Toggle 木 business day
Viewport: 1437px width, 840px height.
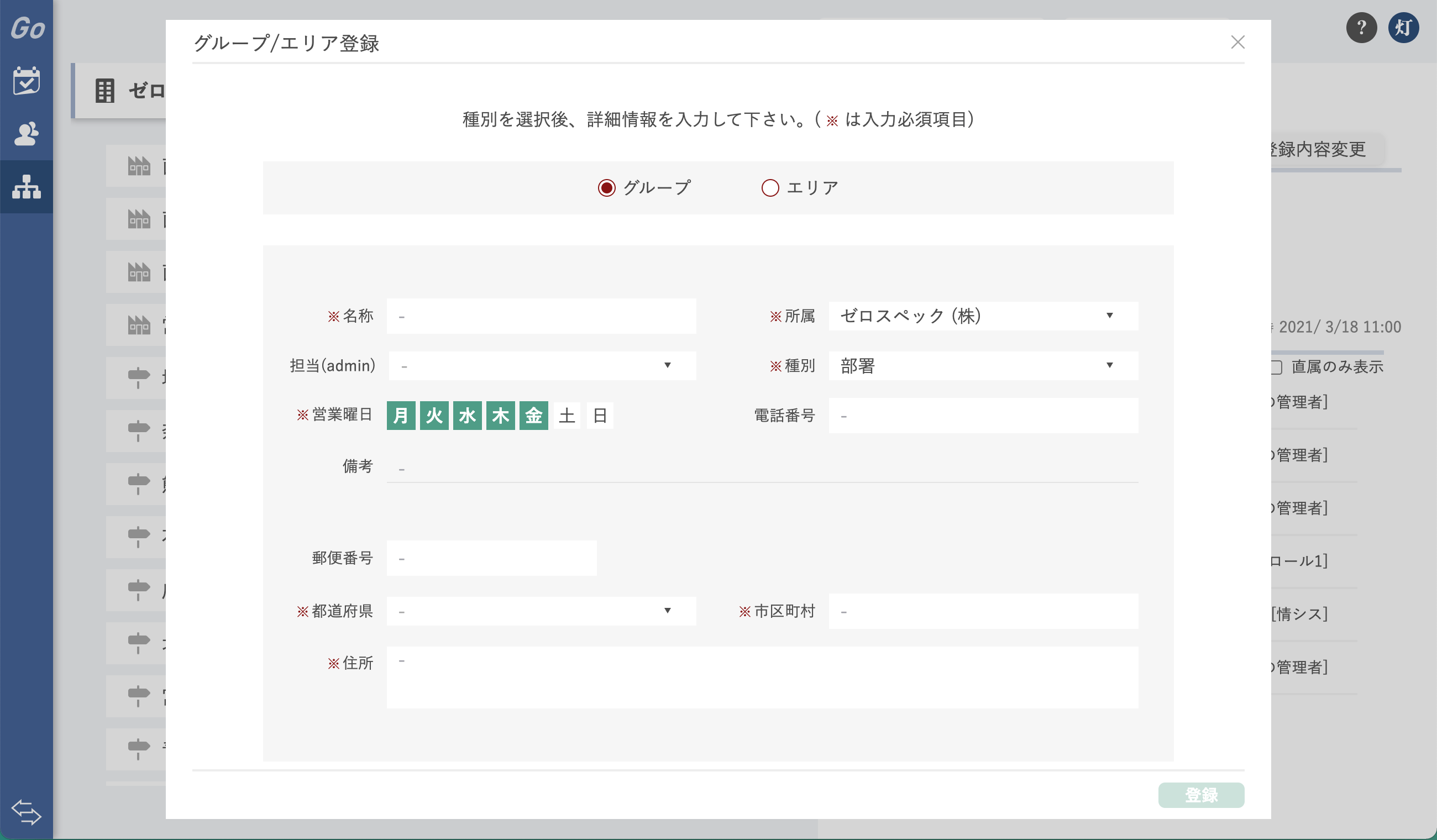pos(500,415)
